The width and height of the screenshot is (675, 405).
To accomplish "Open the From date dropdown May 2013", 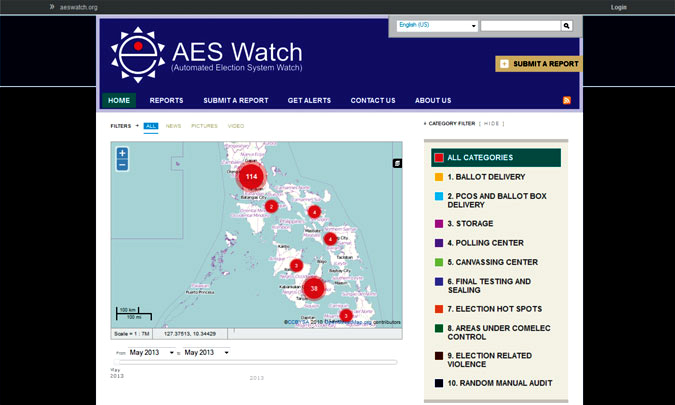I will pos(152,352).
